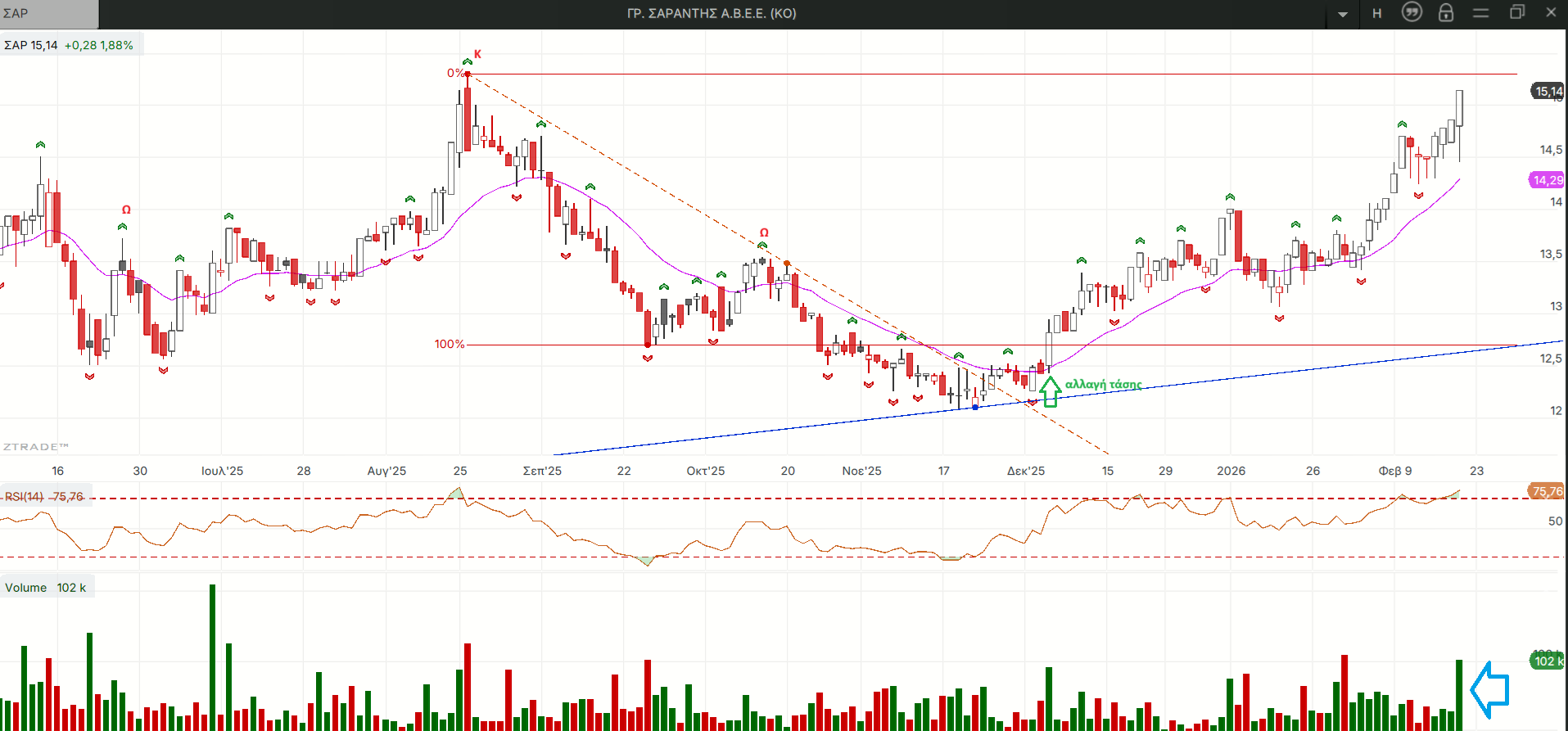Open the comments speech-bubble icon
The image size is (1568, 731).
click(1412, 12)
